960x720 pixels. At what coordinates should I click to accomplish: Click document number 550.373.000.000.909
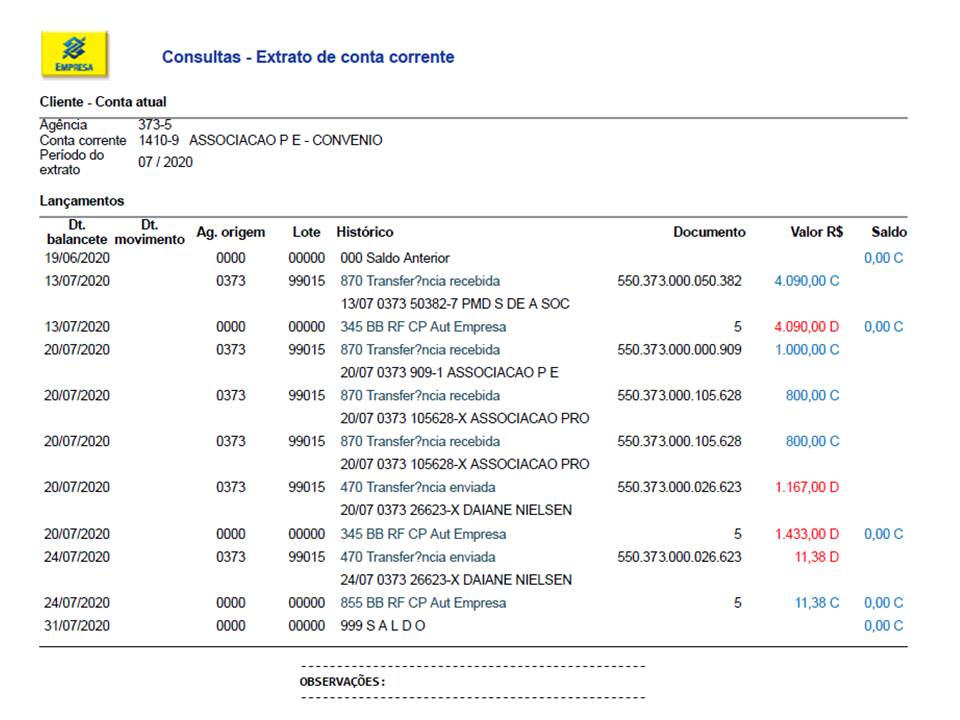pyautogui.click(x=680, y=350)
